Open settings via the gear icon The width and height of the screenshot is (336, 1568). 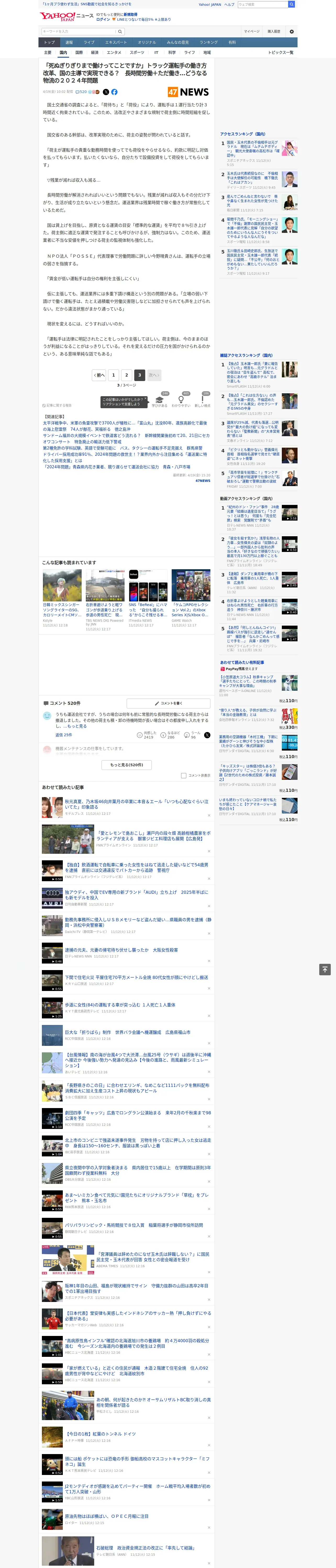(x=292, y=31)
